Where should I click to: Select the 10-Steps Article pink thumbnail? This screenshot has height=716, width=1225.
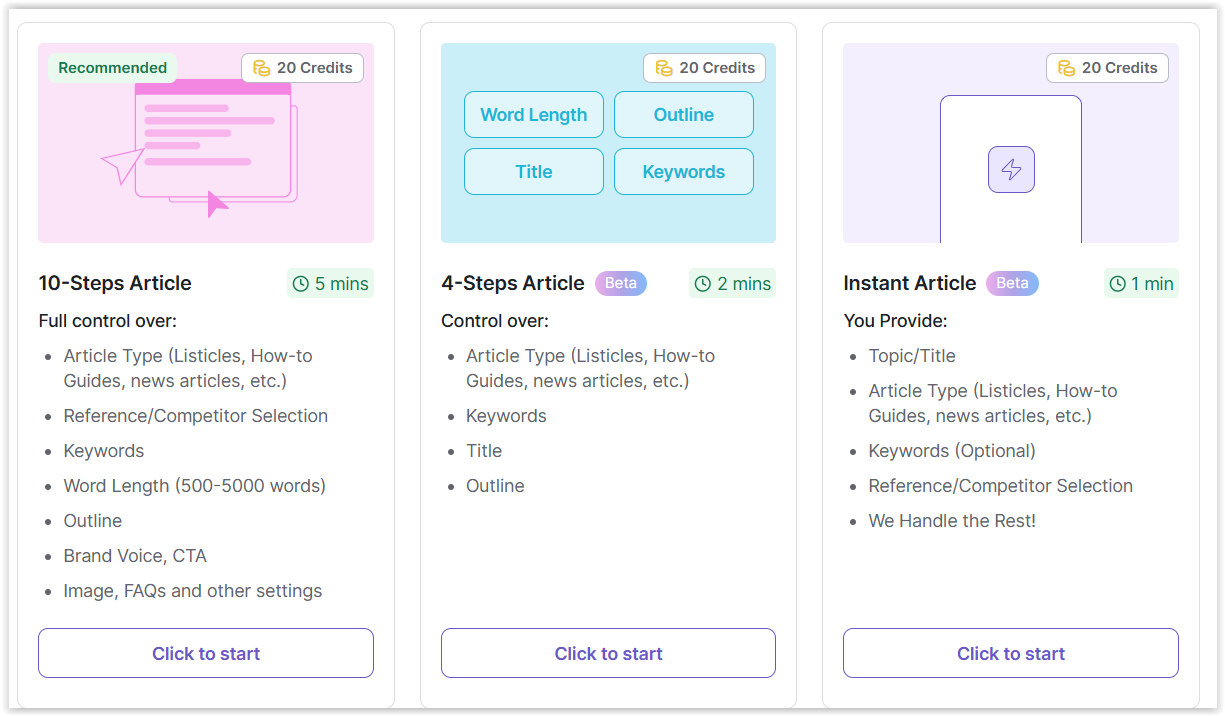(206, 143)
